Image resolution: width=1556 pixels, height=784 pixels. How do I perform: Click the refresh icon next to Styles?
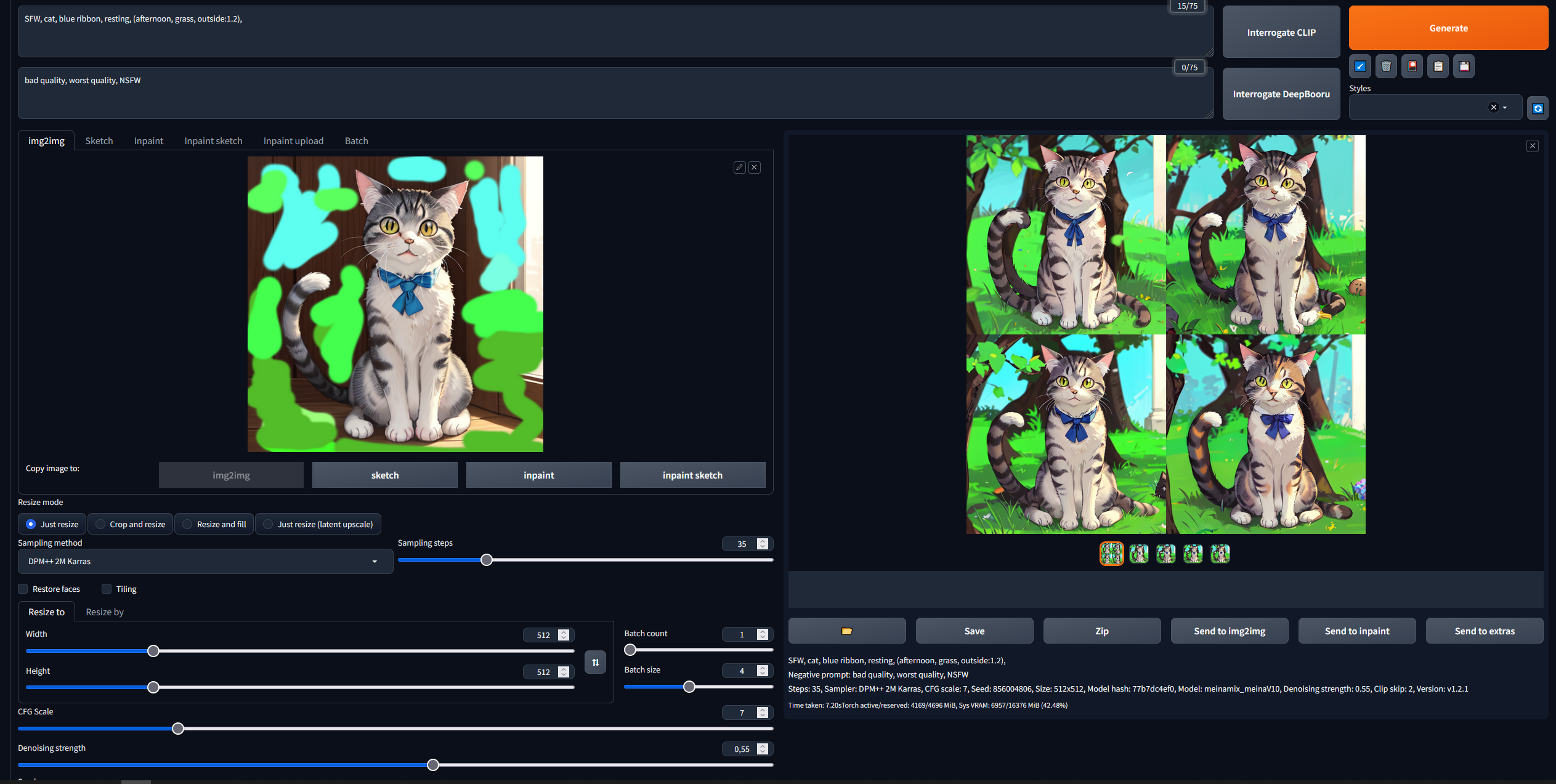[1538, 108]
